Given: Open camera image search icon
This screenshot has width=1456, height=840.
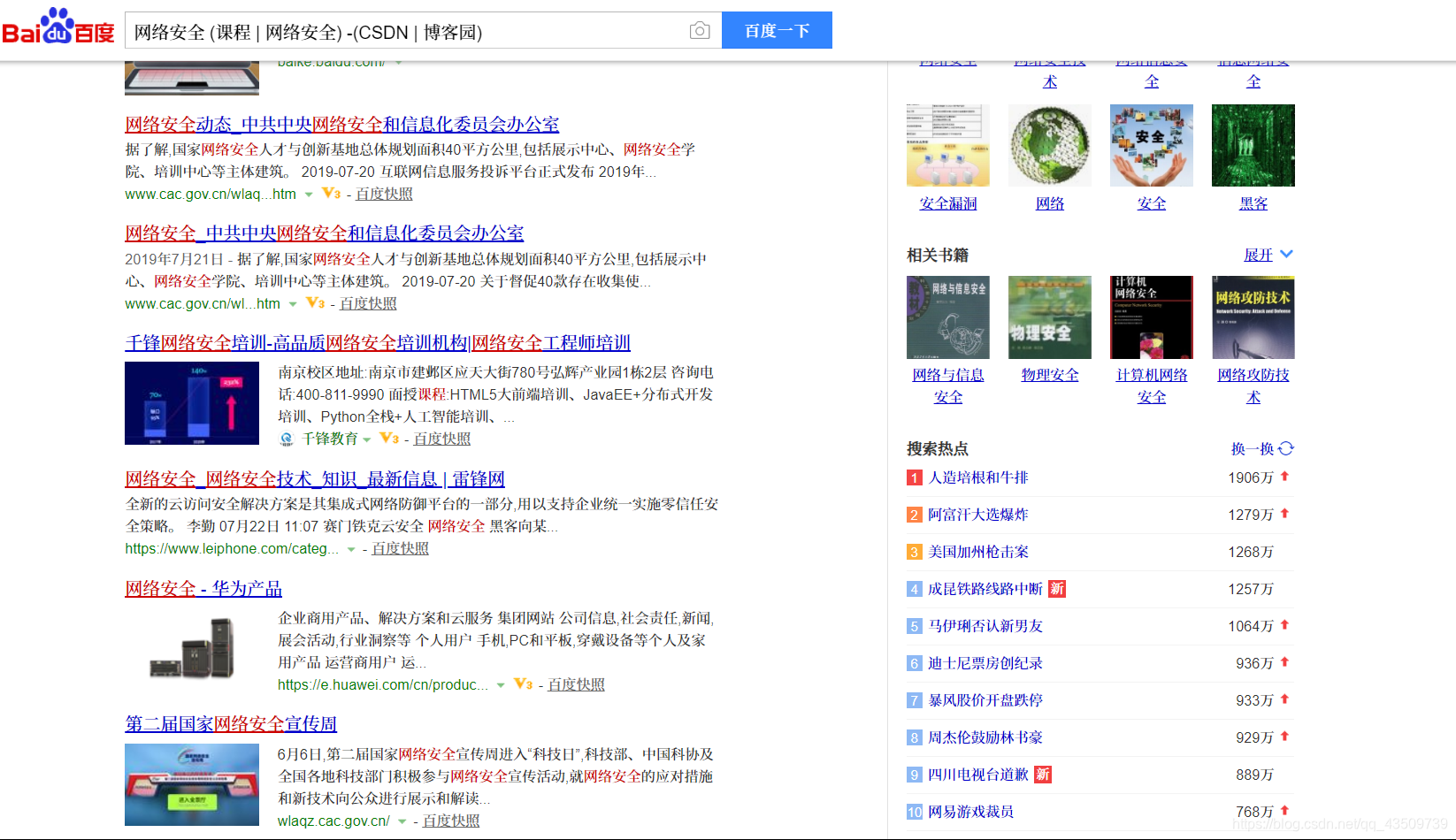Looking at the screenshot, I should 700,31.
